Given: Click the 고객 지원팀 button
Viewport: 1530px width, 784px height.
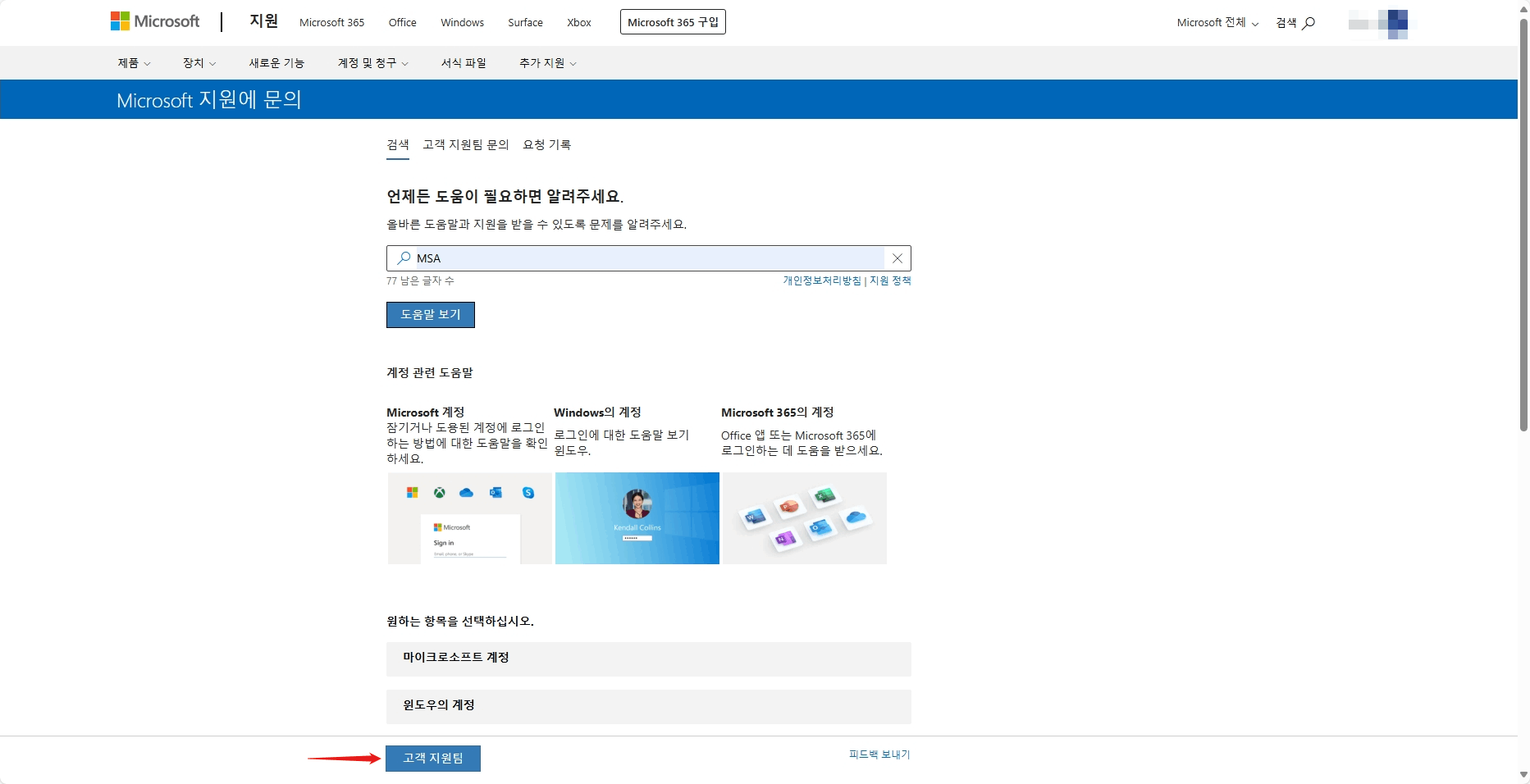Looking at the screenshot, I should (x=433, y=759).
